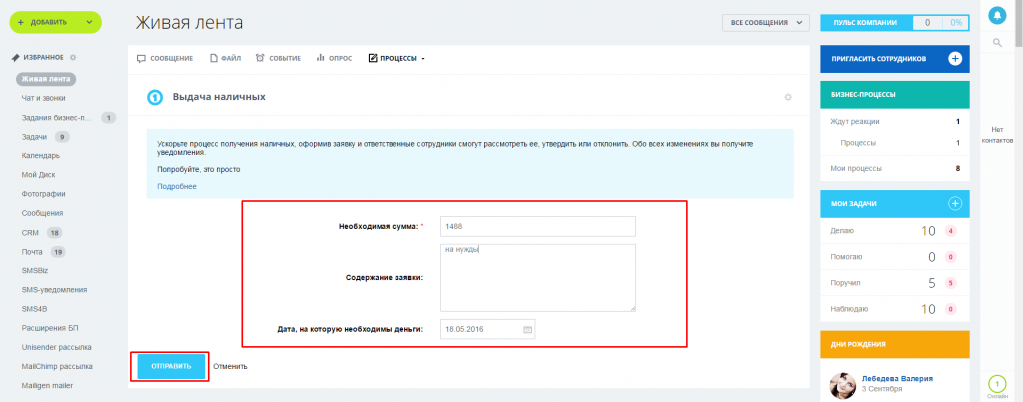
Task: Click into the Необходимая сумма field
Action: tap(538, 226)
